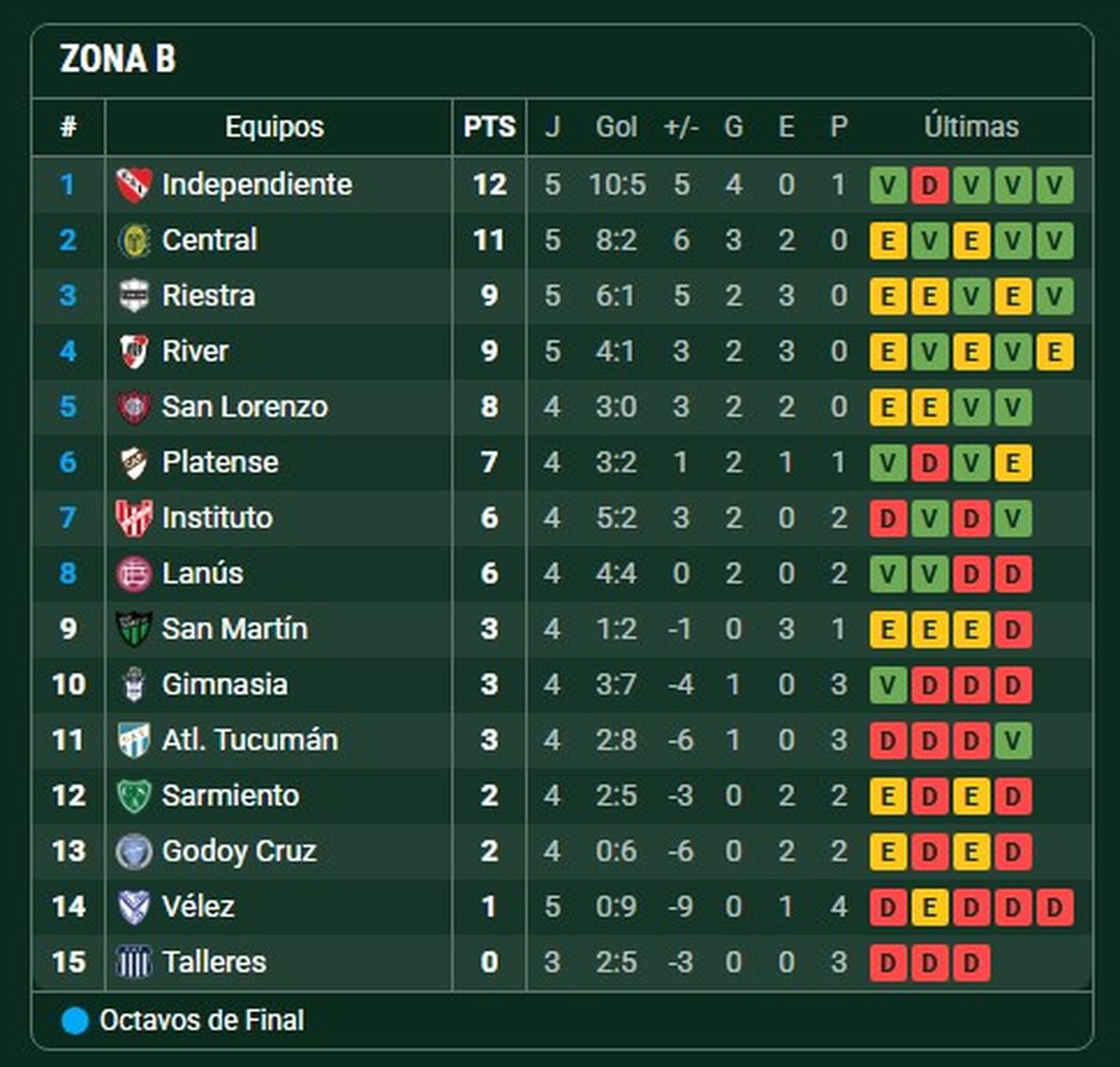
Task: Click the Talleres crest icon
Action: [x=133, y=962]
